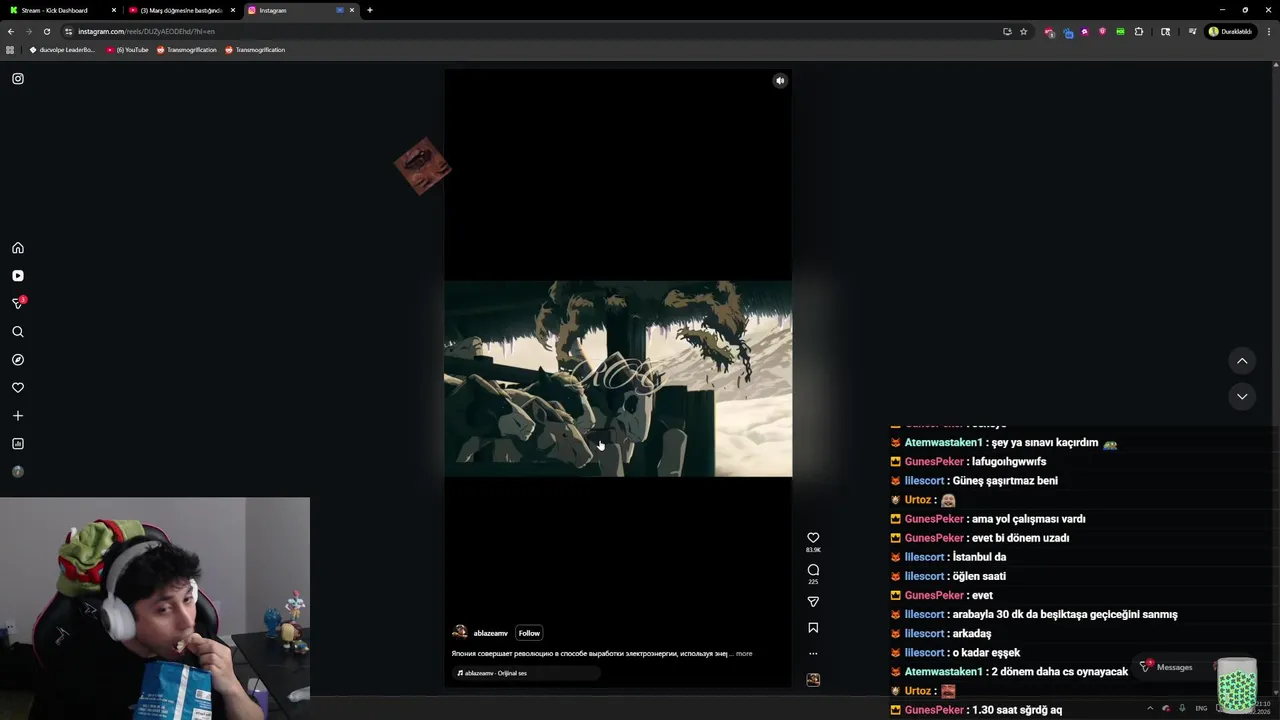The height and width of the screenshot is (720, 1280).
Task: Save the reel with bookmark icon
Action: point(813,628)
